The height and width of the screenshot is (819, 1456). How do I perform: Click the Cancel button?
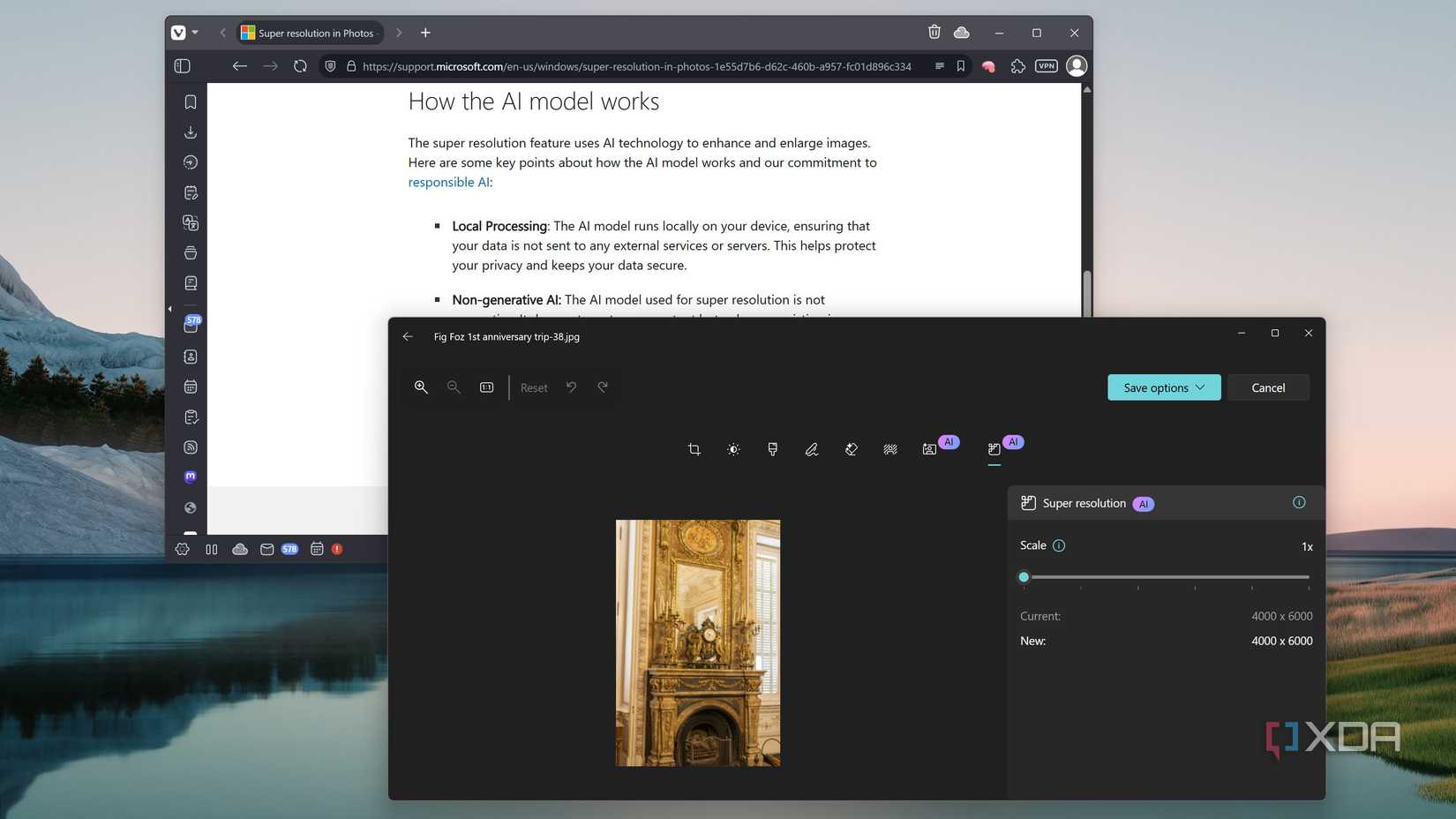(x=1267, y=387)
